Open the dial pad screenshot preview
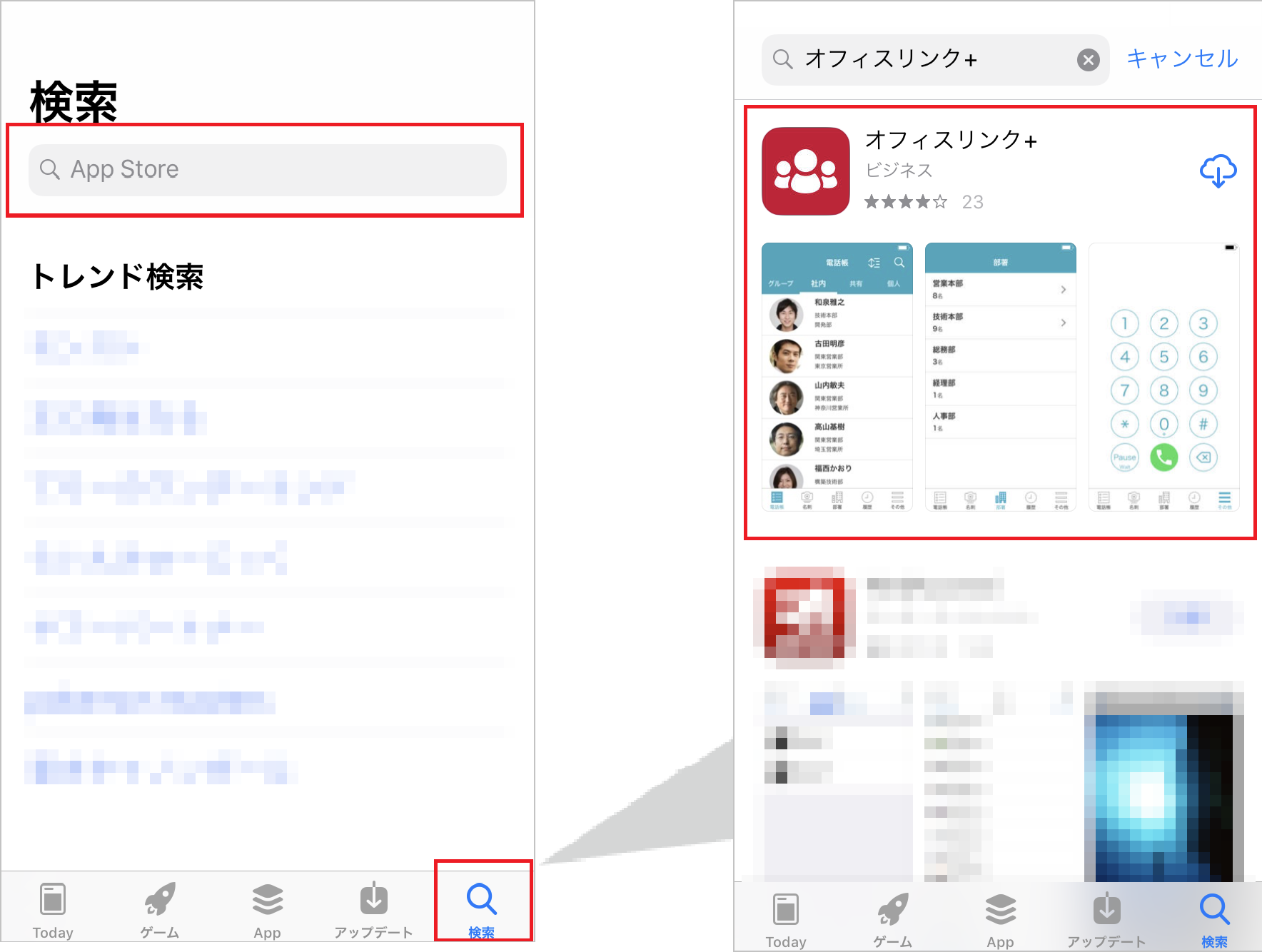This screenshot has height=952, width=1262. [x=1163, y=378]
